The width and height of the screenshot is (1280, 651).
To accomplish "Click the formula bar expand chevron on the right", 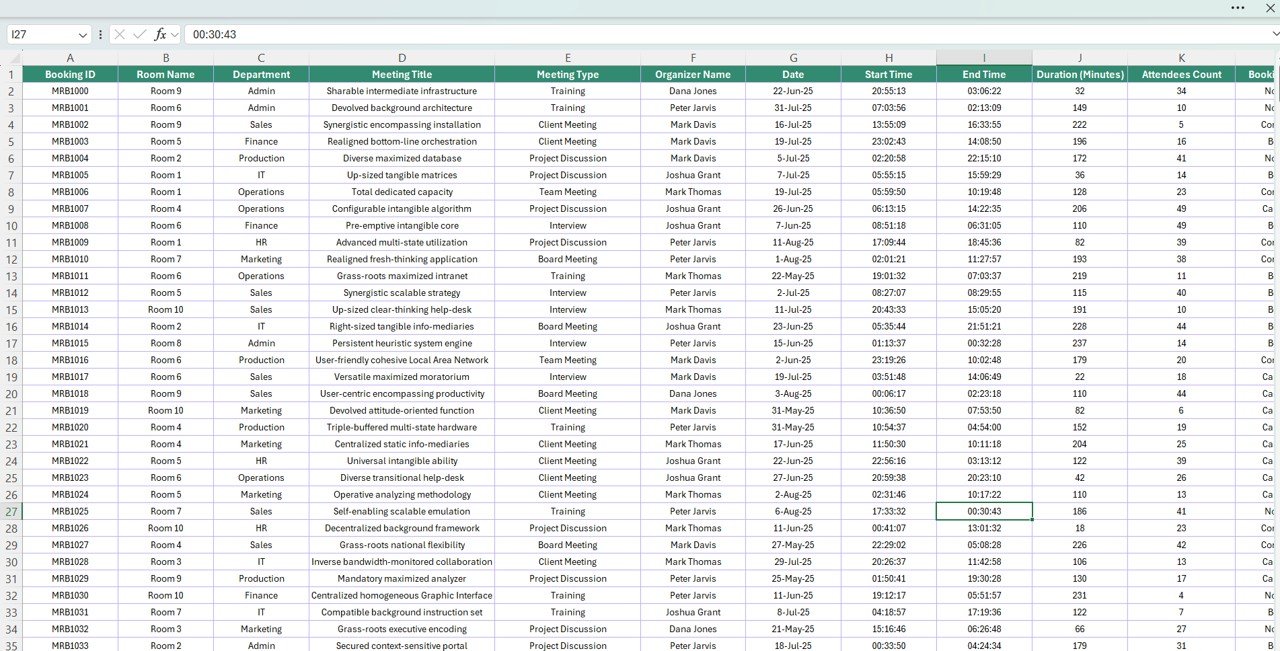I will 1276,33.
